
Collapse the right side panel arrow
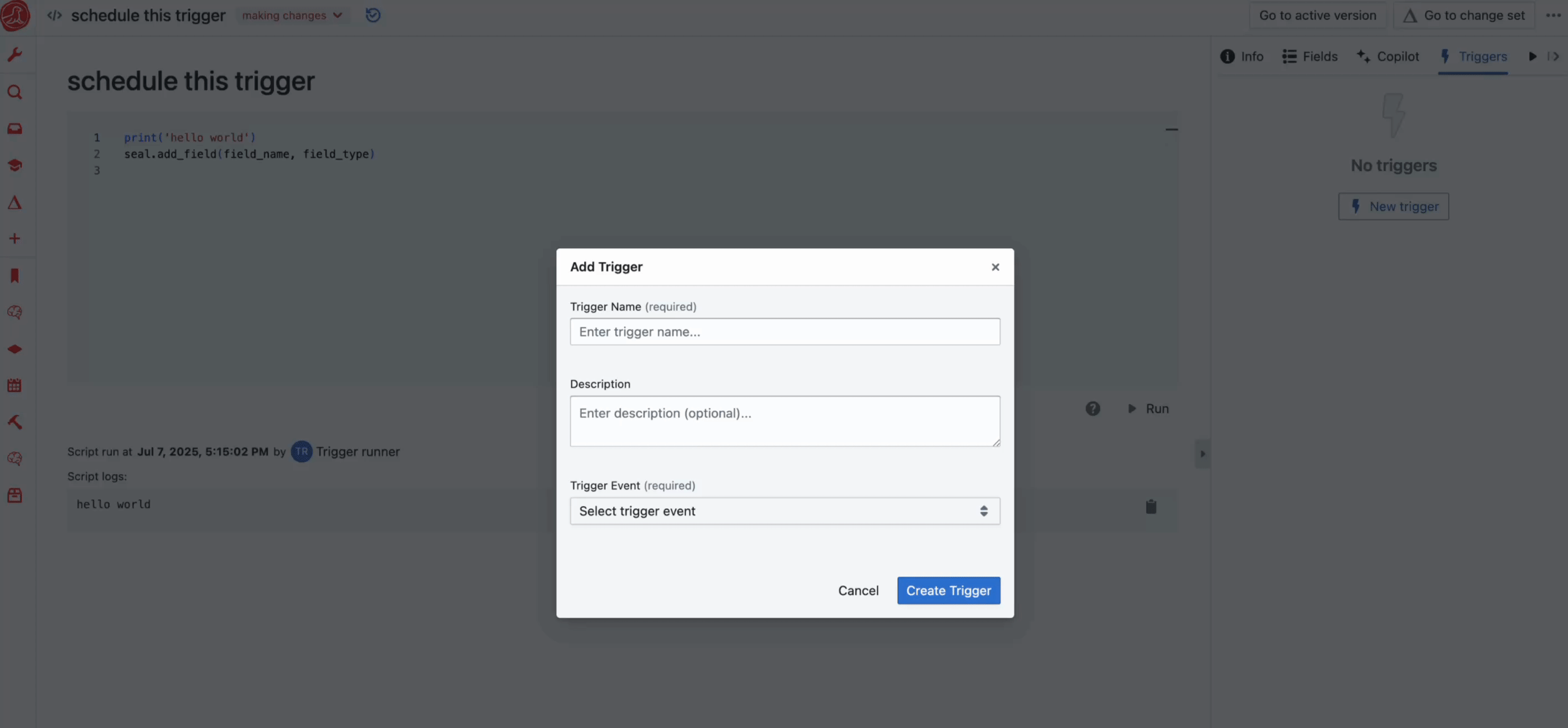tap(1202, 454)
